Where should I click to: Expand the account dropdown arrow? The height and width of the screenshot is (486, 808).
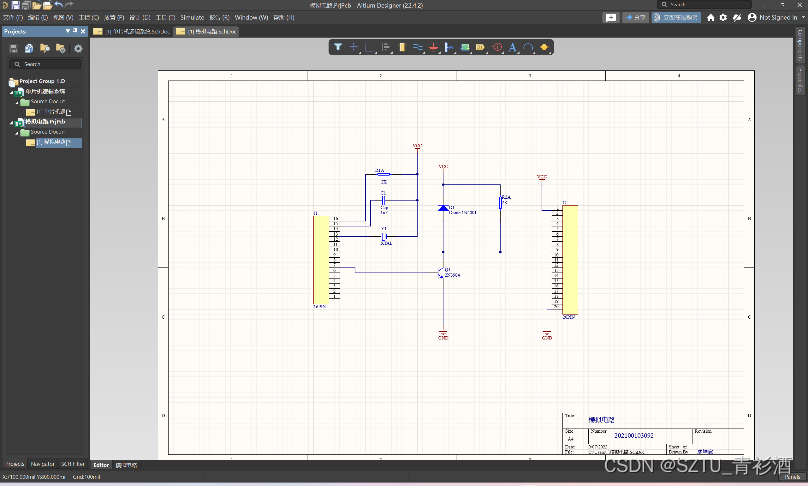pos(803,18)
